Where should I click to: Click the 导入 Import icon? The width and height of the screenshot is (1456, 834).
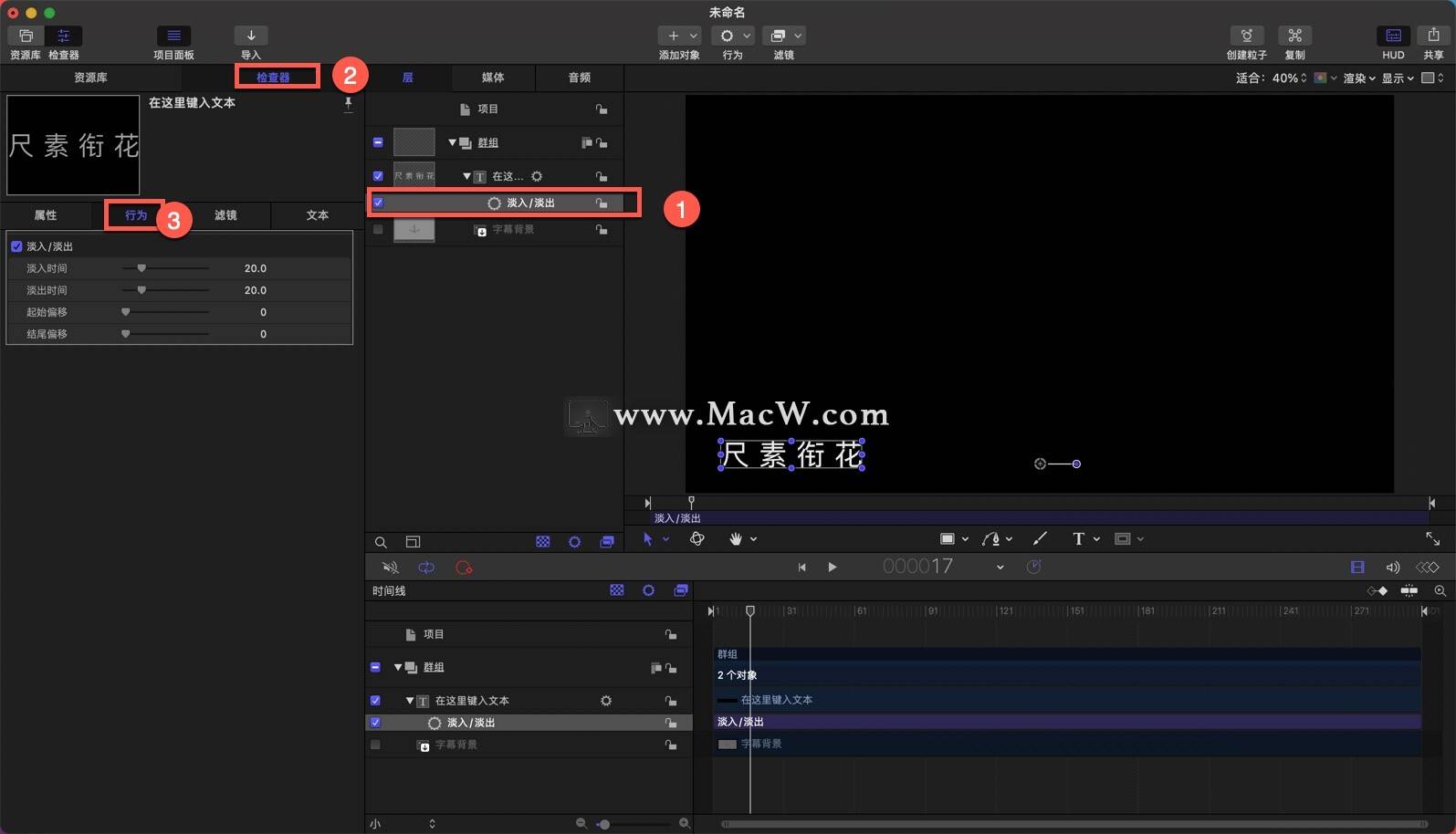coord(251,36)
